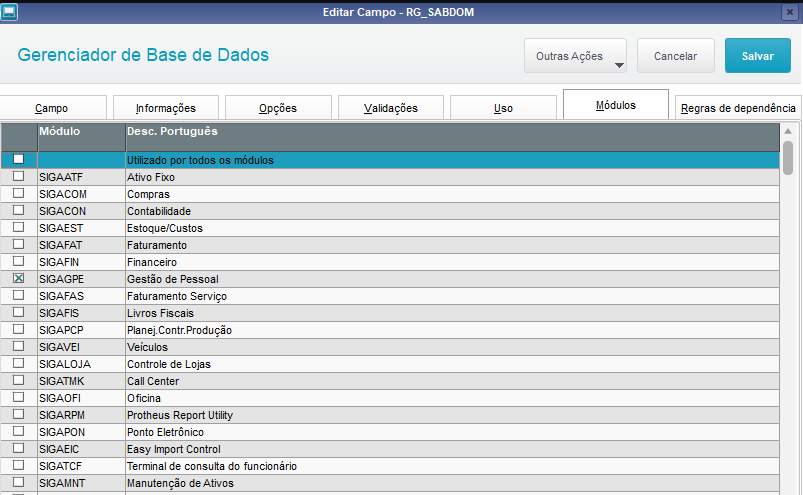Click the 'Gestão de Pessoal' cell
The width and height of the screenshot is (803, 495).
[x=453, y=279]
